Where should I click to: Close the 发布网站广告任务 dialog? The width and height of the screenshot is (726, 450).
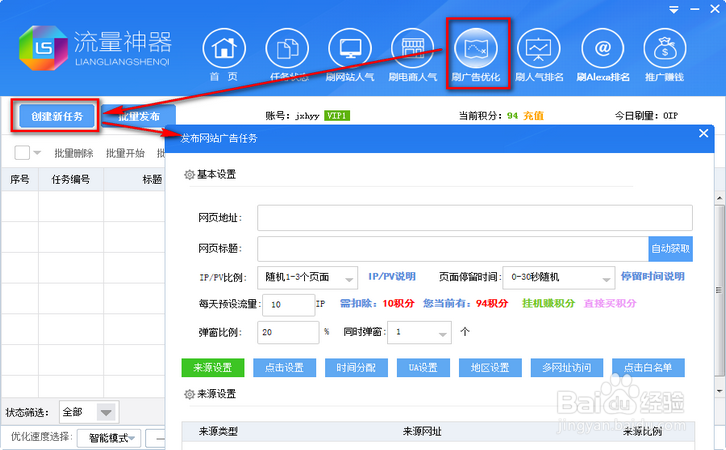pyautogui.click(x=703, y=133)
